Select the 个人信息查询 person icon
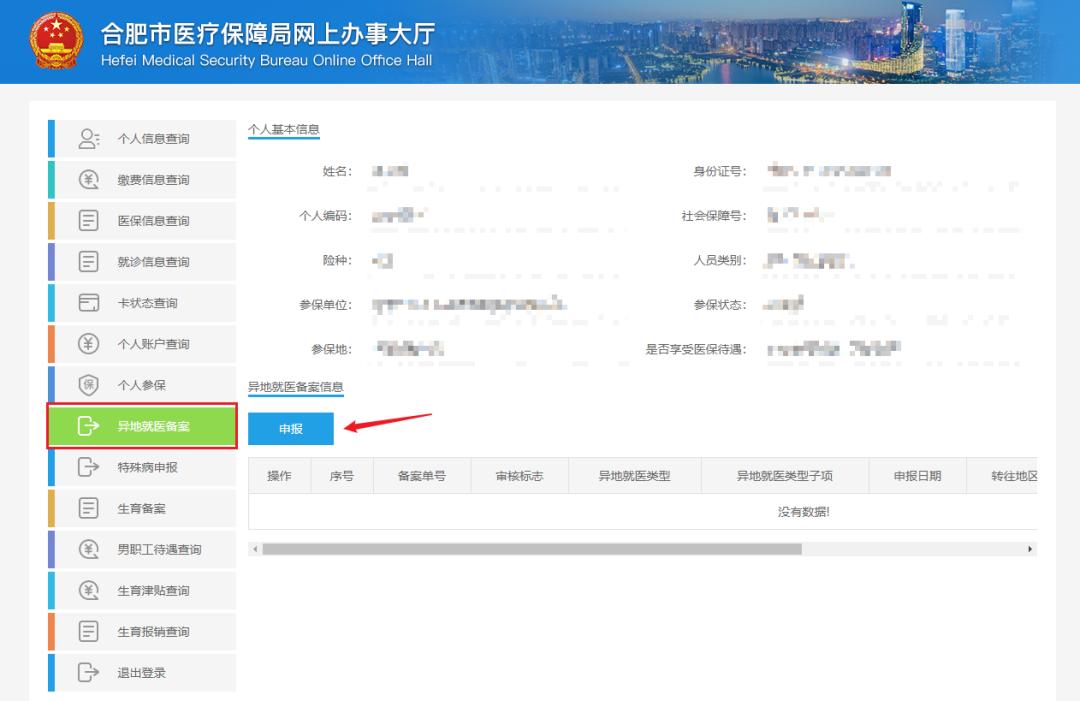The image size is (1080, 701). pyautogui.click(x=89, y=138)
